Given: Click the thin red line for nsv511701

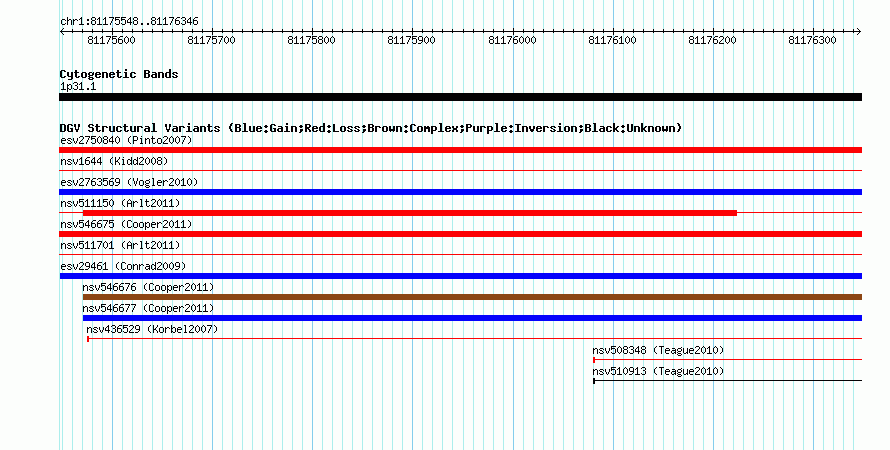Looking at the screenshot, I should 460,254.
